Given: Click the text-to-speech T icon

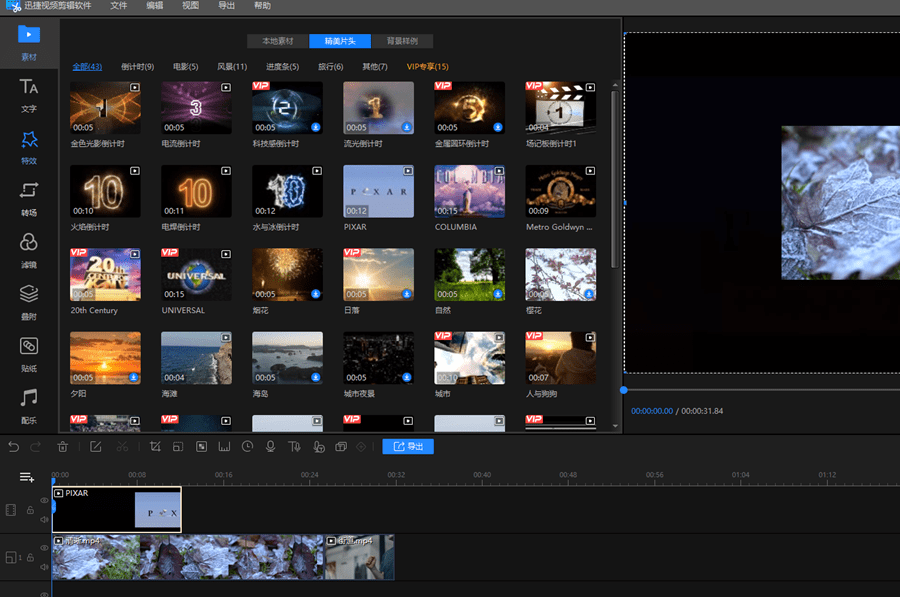Looking at the screenshot, I should coord(294,447).
